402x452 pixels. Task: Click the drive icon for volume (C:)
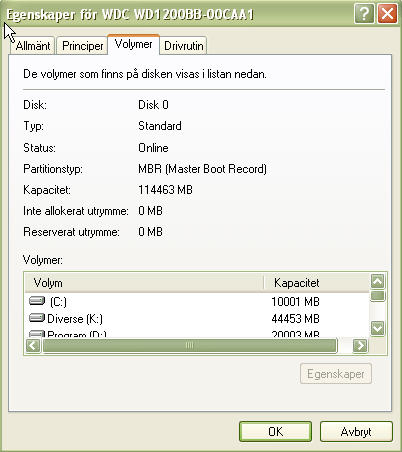(x=37, y=301)
